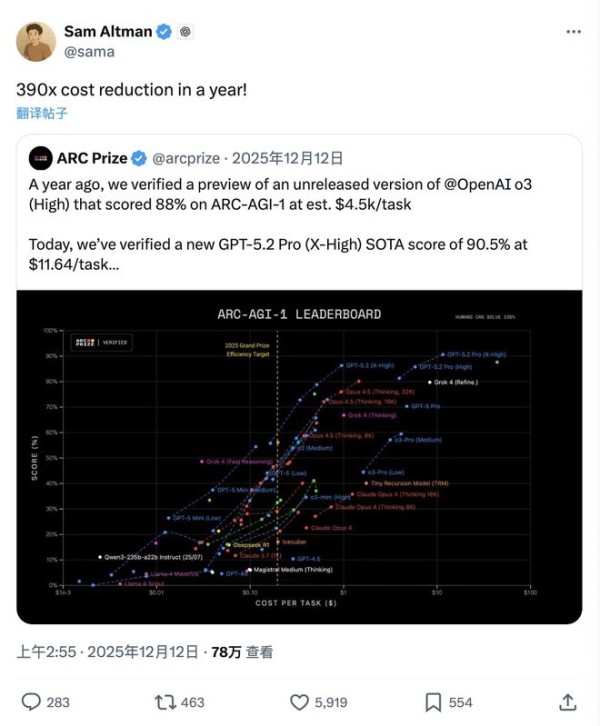Click the 翻译帖子 translate post link

tap(42, 112)
